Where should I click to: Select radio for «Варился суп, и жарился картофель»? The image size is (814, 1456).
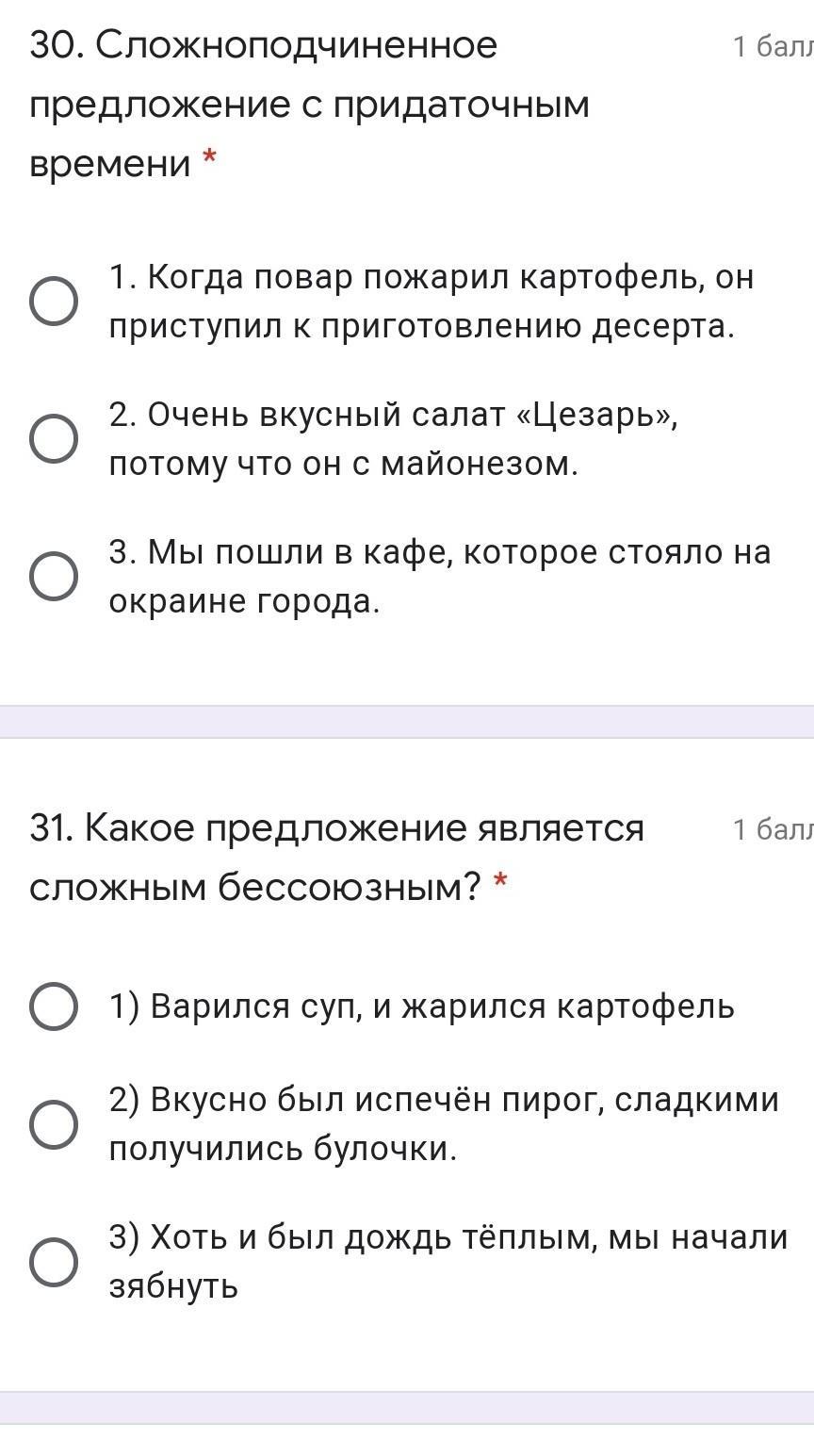point(54,1006)
